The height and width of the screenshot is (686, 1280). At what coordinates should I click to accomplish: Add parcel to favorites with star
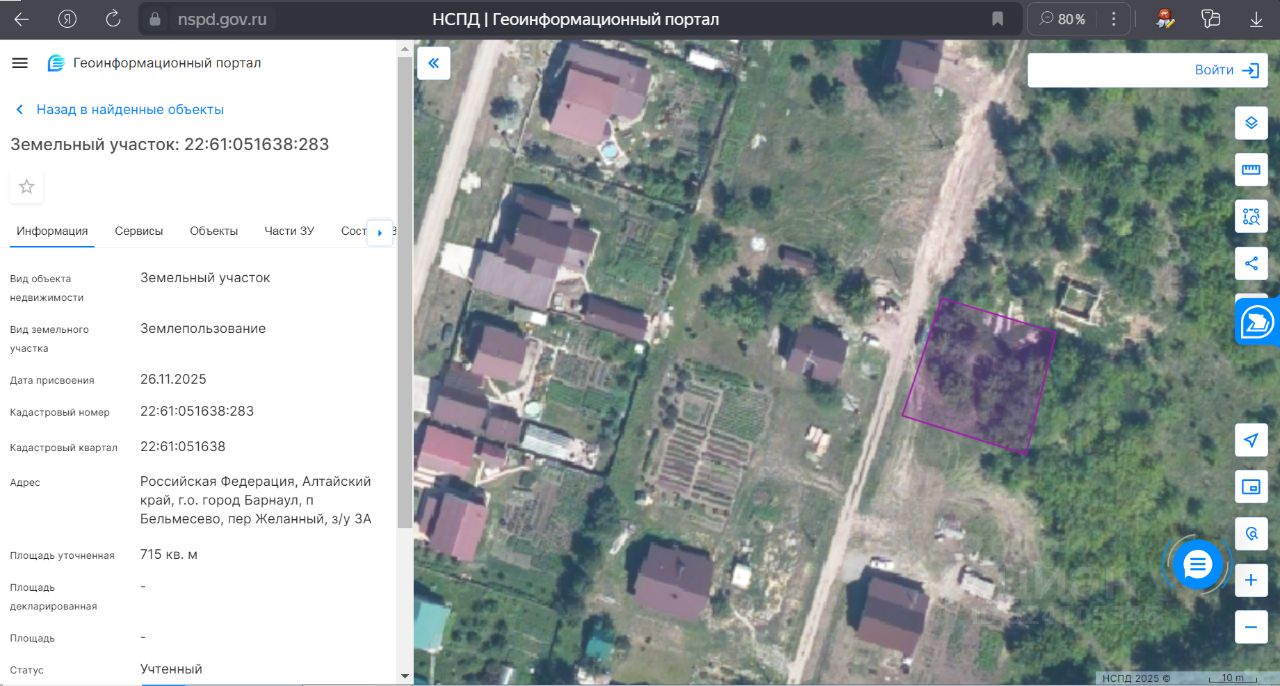(27, 187)
